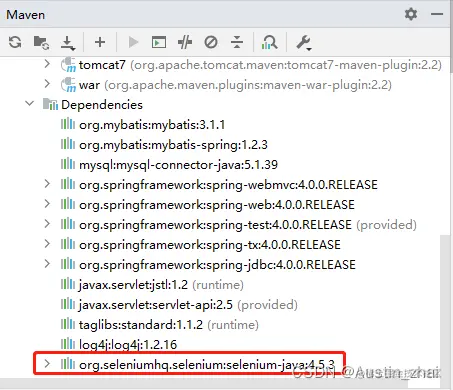Viewport: 453px width, 390px height.
Task: Select org.mybatis:mybatis:3.1.1 dependency
Action: 152,125
